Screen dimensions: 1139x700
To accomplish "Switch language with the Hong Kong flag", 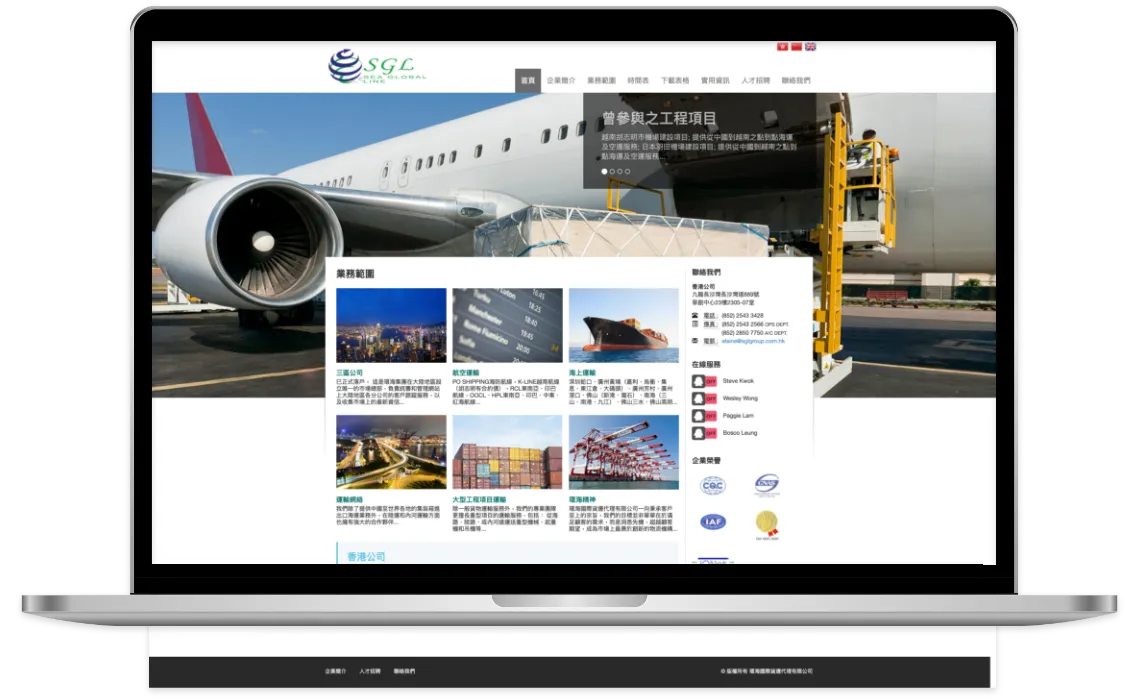I will [x=782, y=46].
